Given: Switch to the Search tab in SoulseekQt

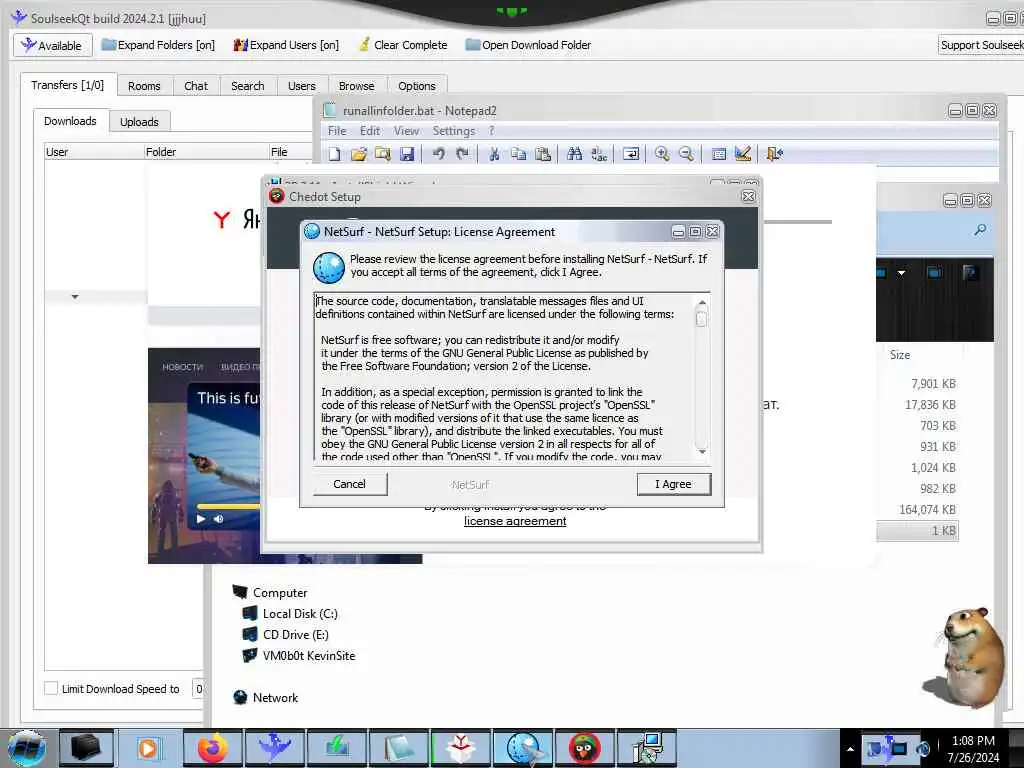Looking at the screenshot, I should pos(248,86).
